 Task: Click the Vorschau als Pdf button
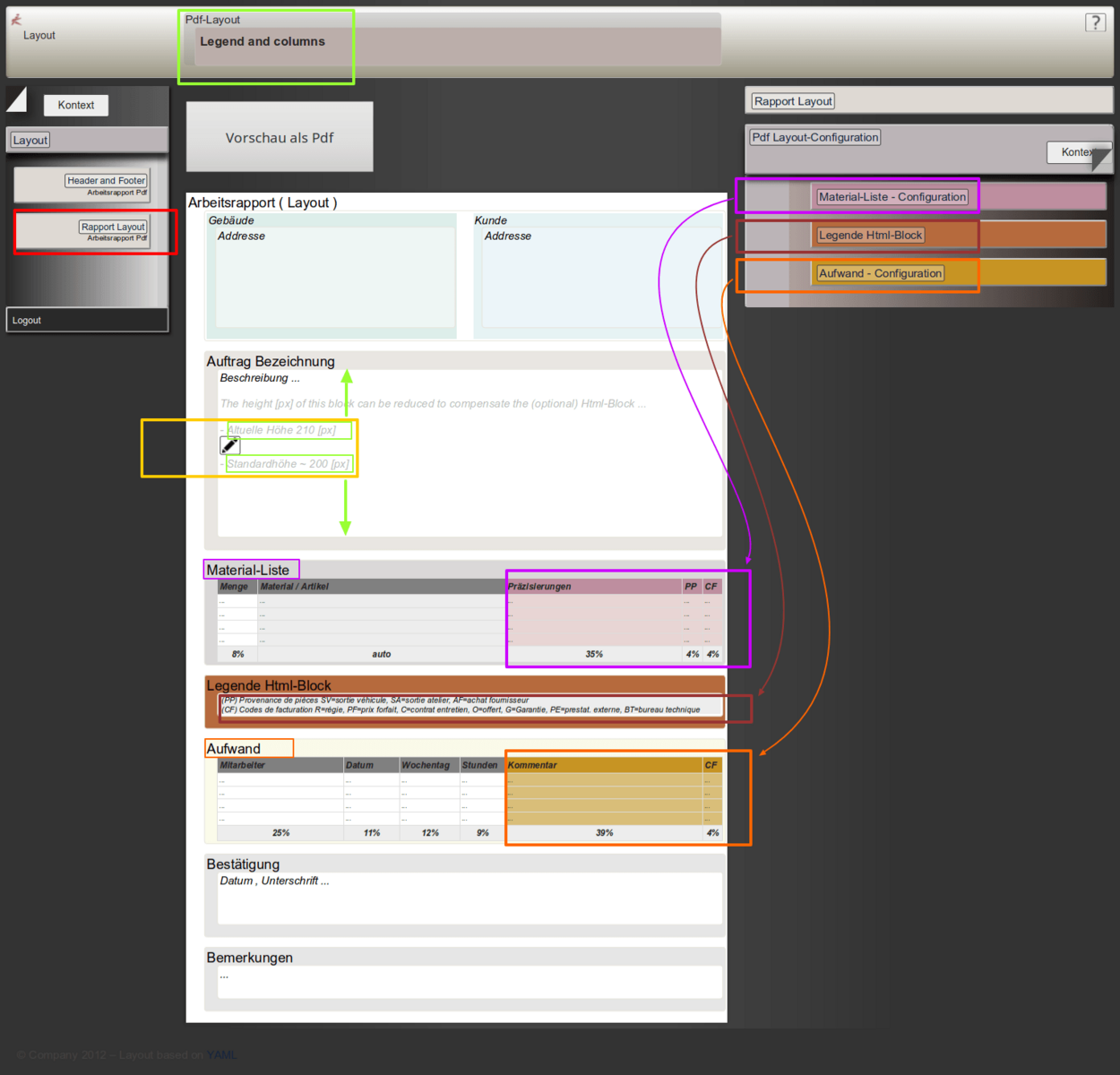(280, 137)
